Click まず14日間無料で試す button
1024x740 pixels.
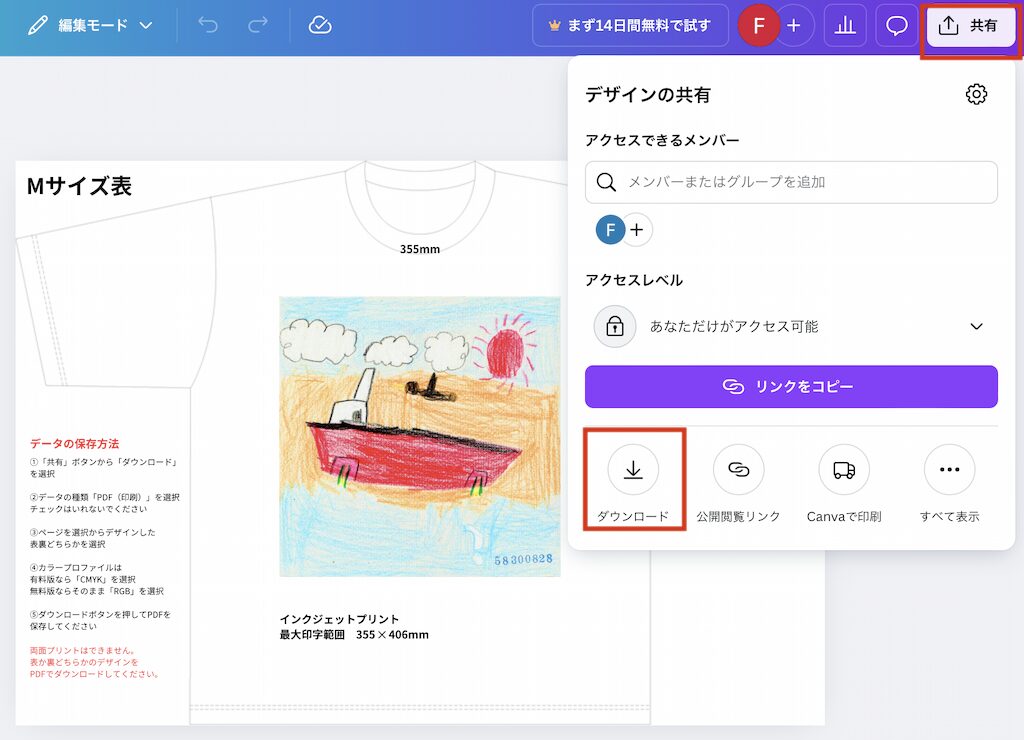pyautogui.click(x=630, y=25)
